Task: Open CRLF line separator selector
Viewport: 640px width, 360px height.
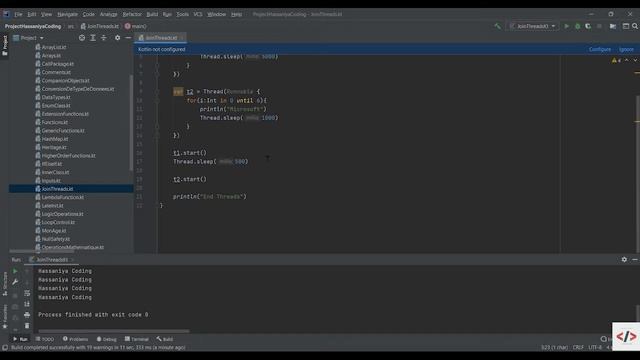Action: [578, 348]
